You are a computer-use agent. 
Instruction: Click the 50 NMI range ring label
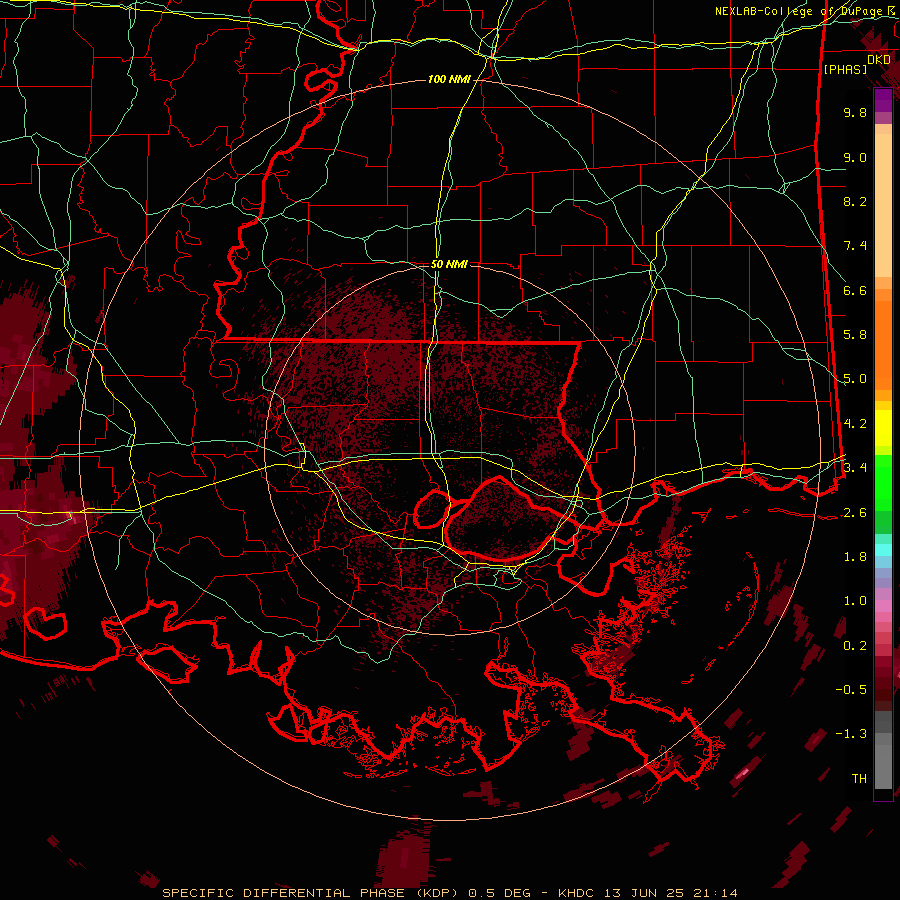[449, 264]
